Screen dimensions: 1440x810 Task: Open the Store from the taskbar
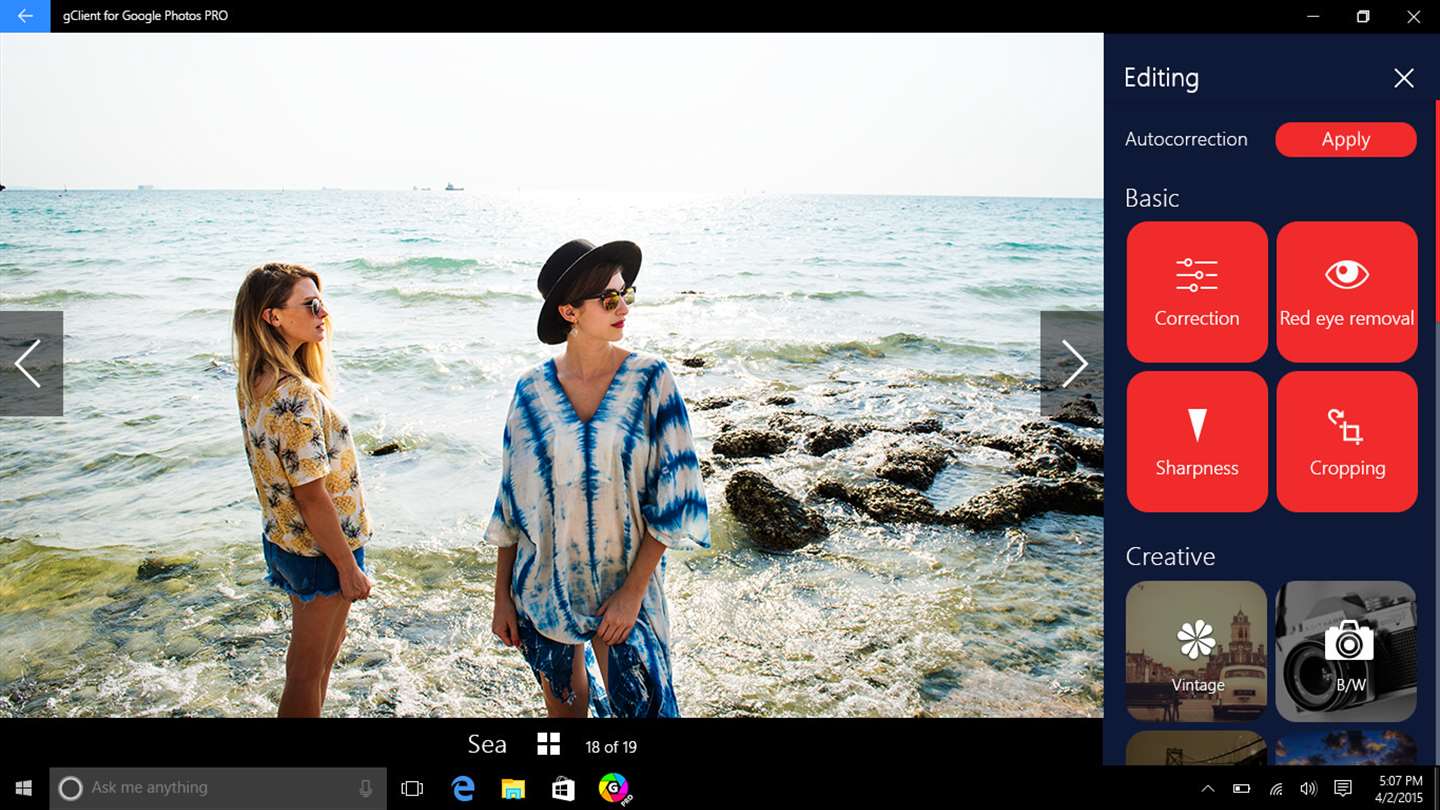pyautogui.click(x=563, y=788)
